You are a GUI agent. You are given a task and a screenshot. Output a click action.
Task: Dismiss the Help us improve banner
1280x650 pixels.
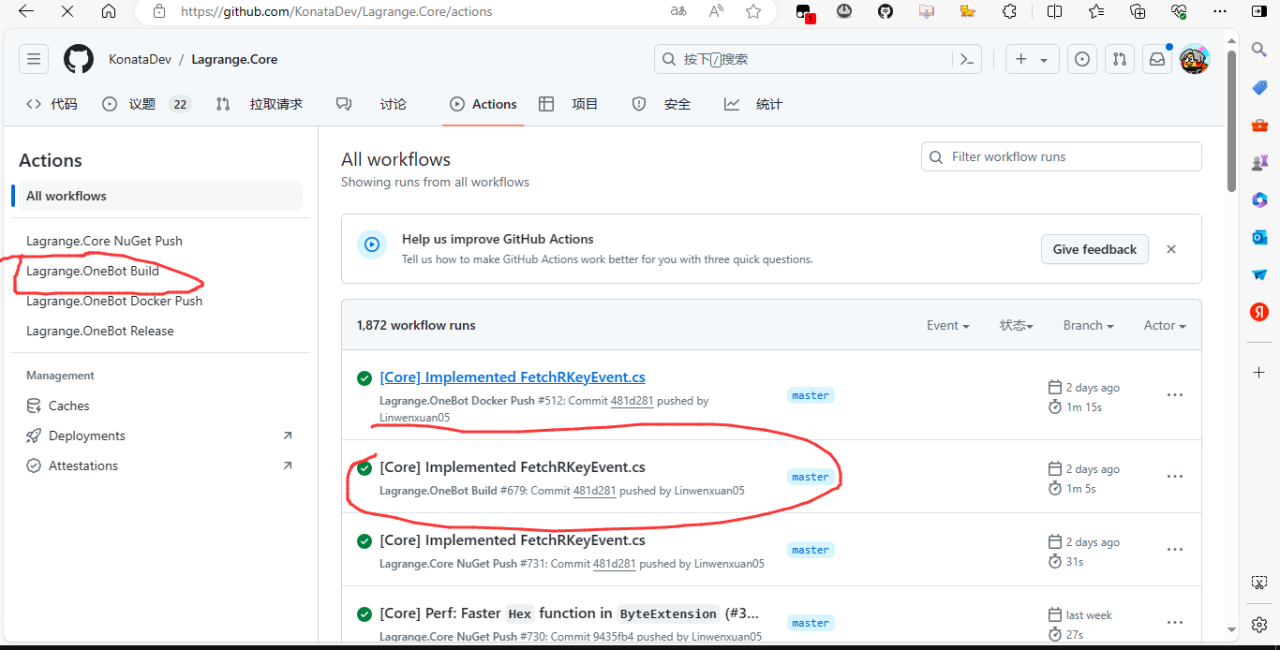pyautogui.click(x=1171, y=249)
